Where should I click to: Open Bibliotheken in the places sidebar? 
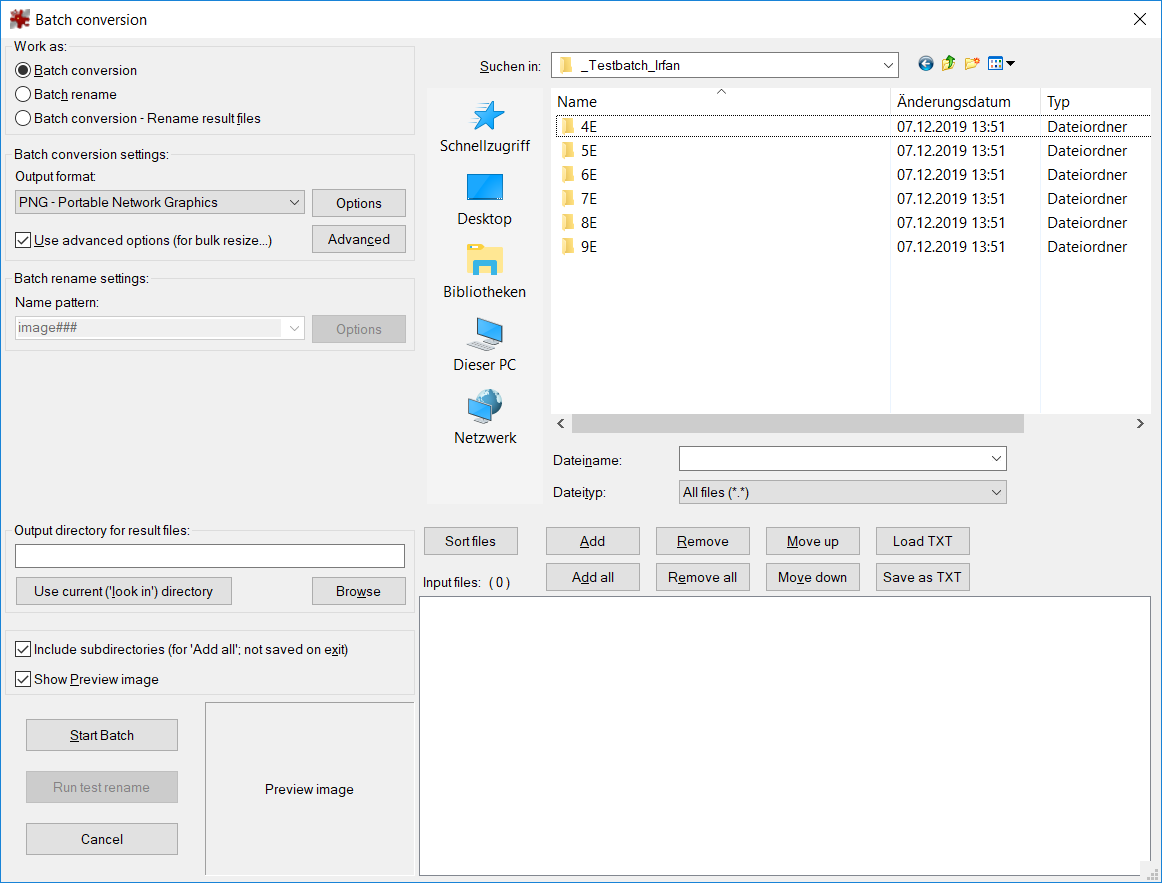pyautogui.click(x=485, y=273)
